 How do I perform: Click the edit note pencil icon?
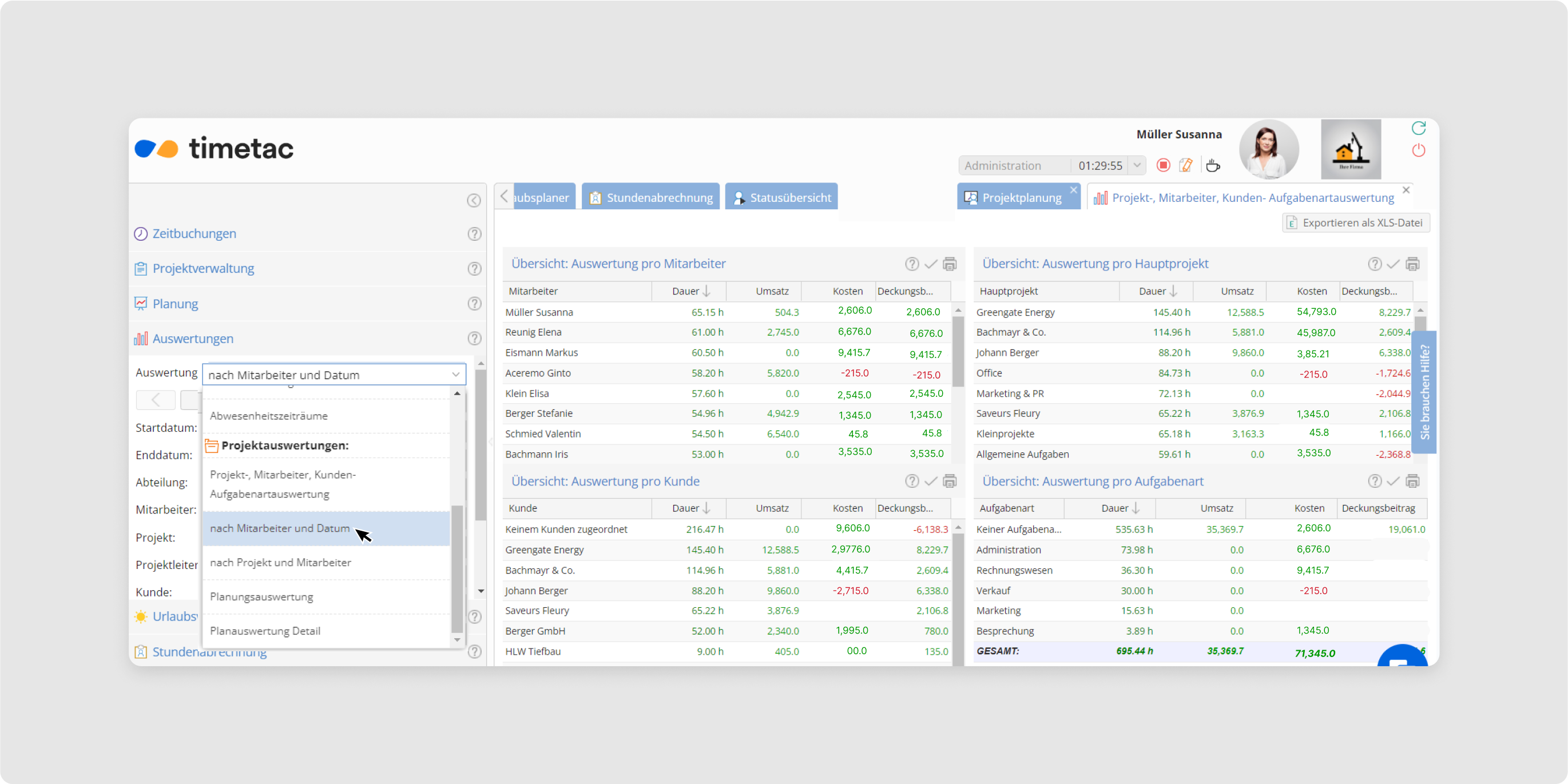point(1186,166)
